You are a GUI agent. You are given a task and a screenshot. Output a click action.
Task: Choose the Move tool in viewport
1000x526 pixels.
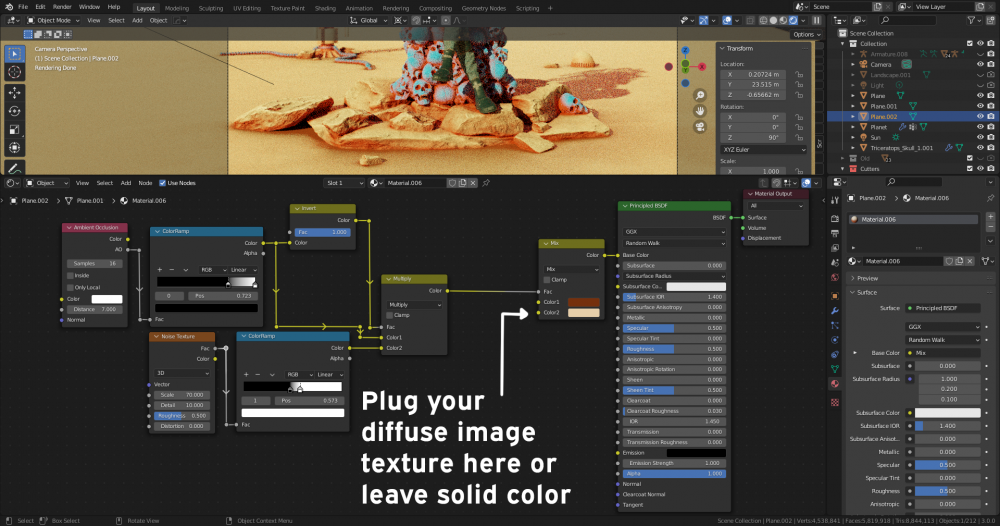(x=14, y=93)
